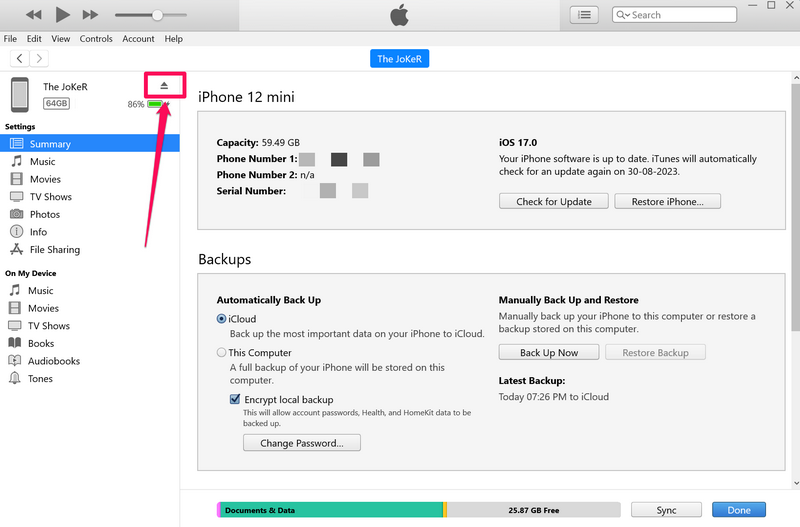The width and height of the screenshot is (800, 527).
Task: Open Movies icon under On My Device
Action: pos(15,308)
